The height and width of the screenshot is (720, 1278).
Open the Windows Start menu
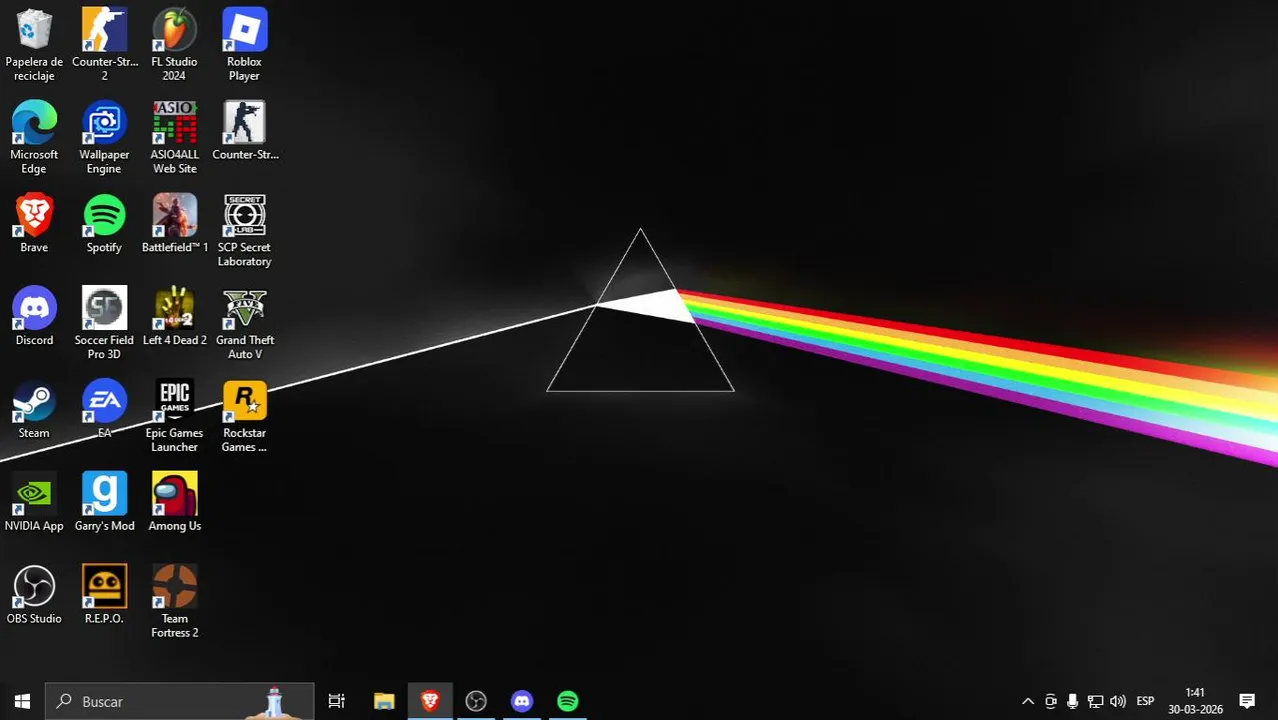point(22,701)
